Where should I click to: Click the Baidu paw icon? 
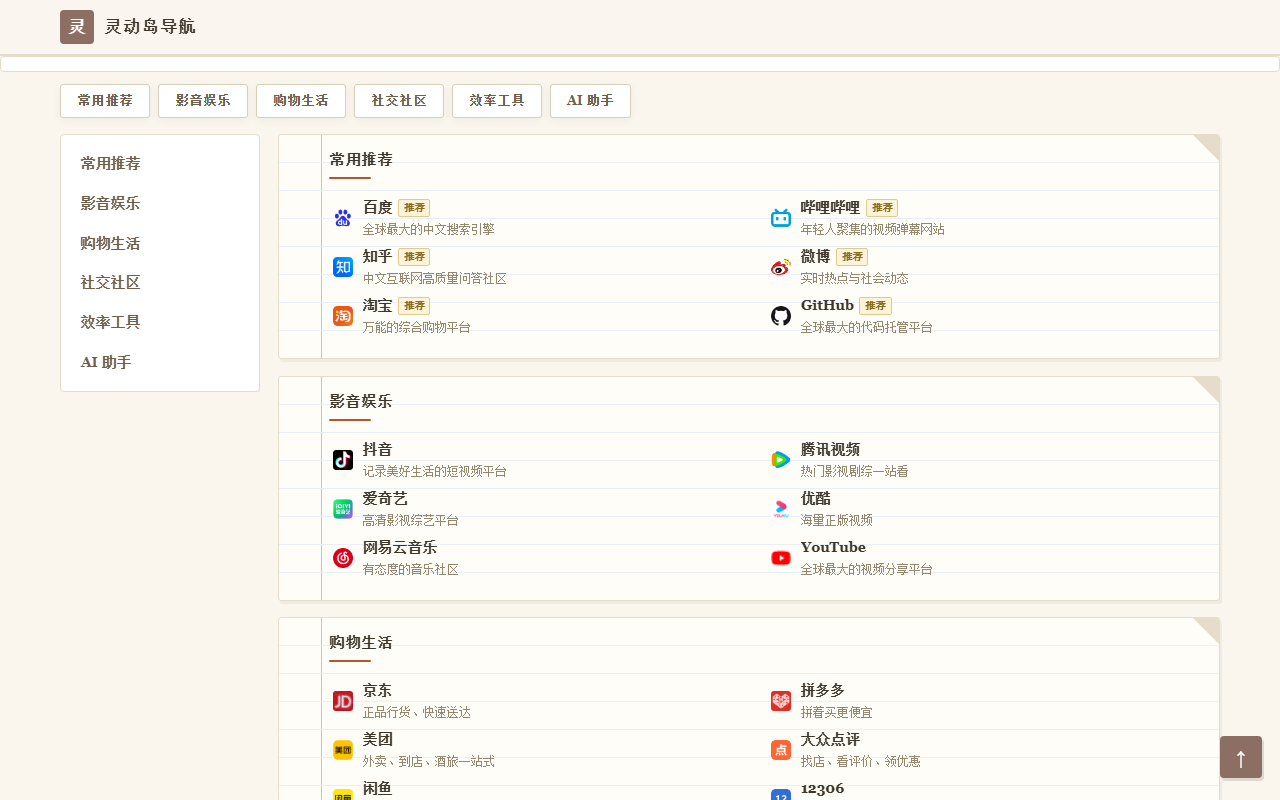coord(343,218)
